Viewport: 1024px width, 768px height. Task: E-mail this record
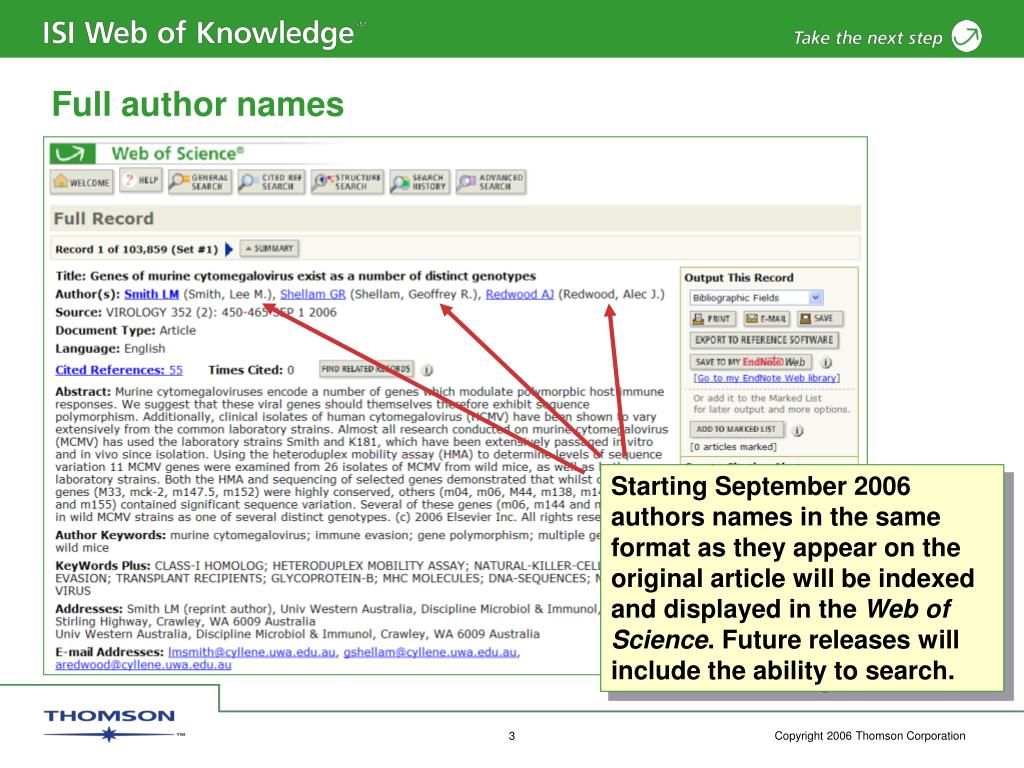click(767, 319)
